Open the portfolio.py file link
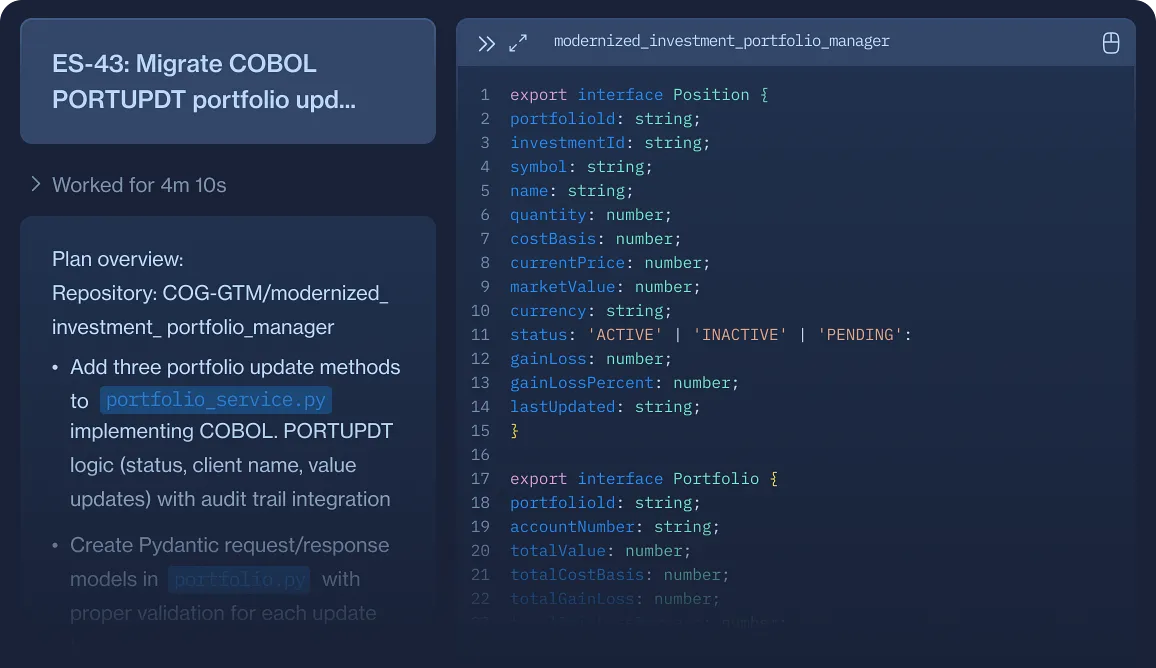The height and width of the screenshot is (668, 1156). click(x=239, y=580)
